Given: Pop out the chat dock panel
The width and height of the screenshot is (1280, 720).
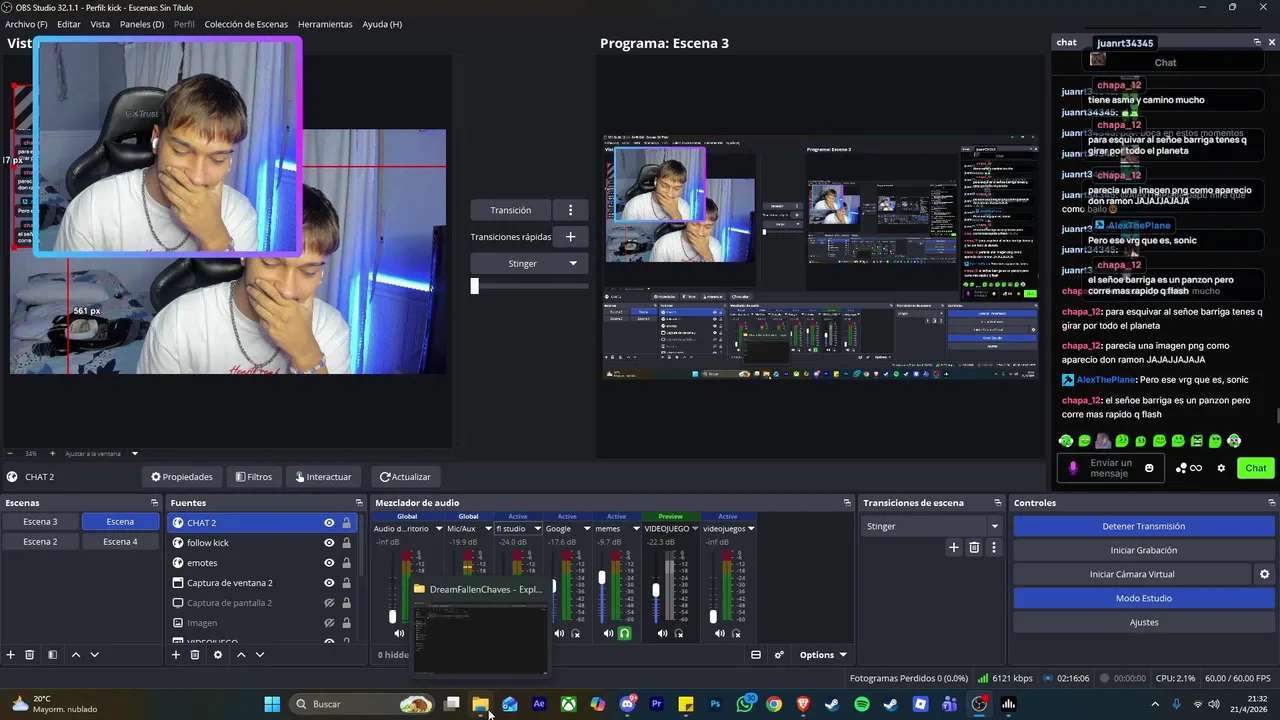Looking at the screenshot, I should [1257, 42].
